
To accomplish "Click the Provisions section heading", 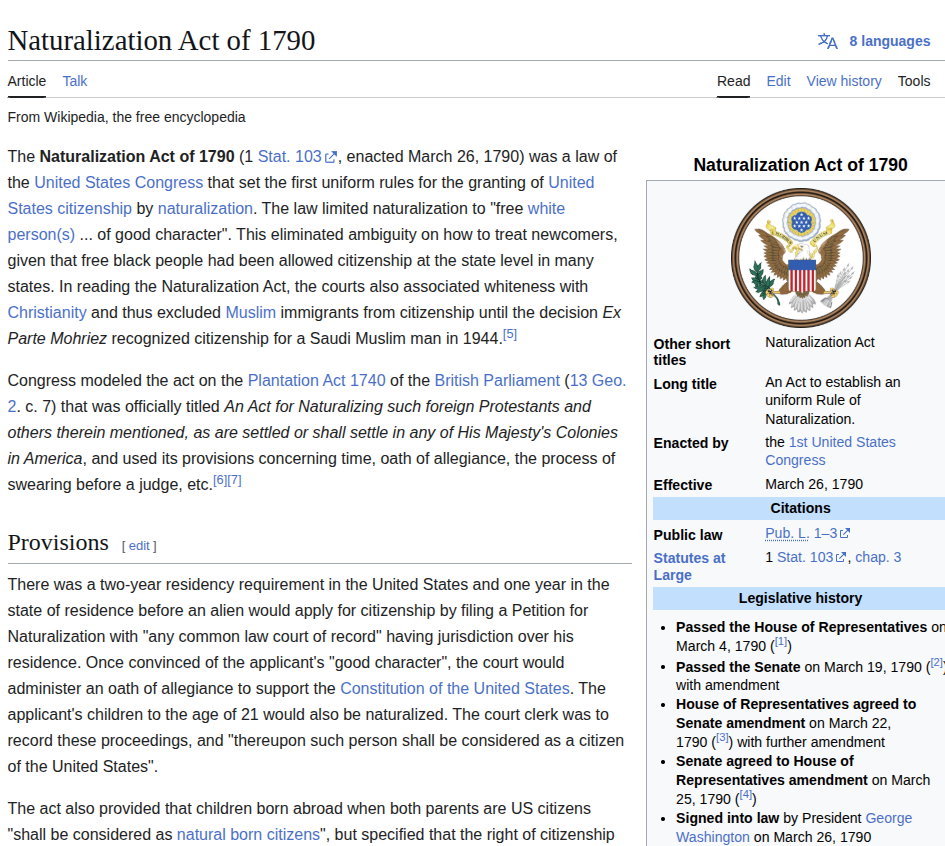I will [x=58, y=543].
